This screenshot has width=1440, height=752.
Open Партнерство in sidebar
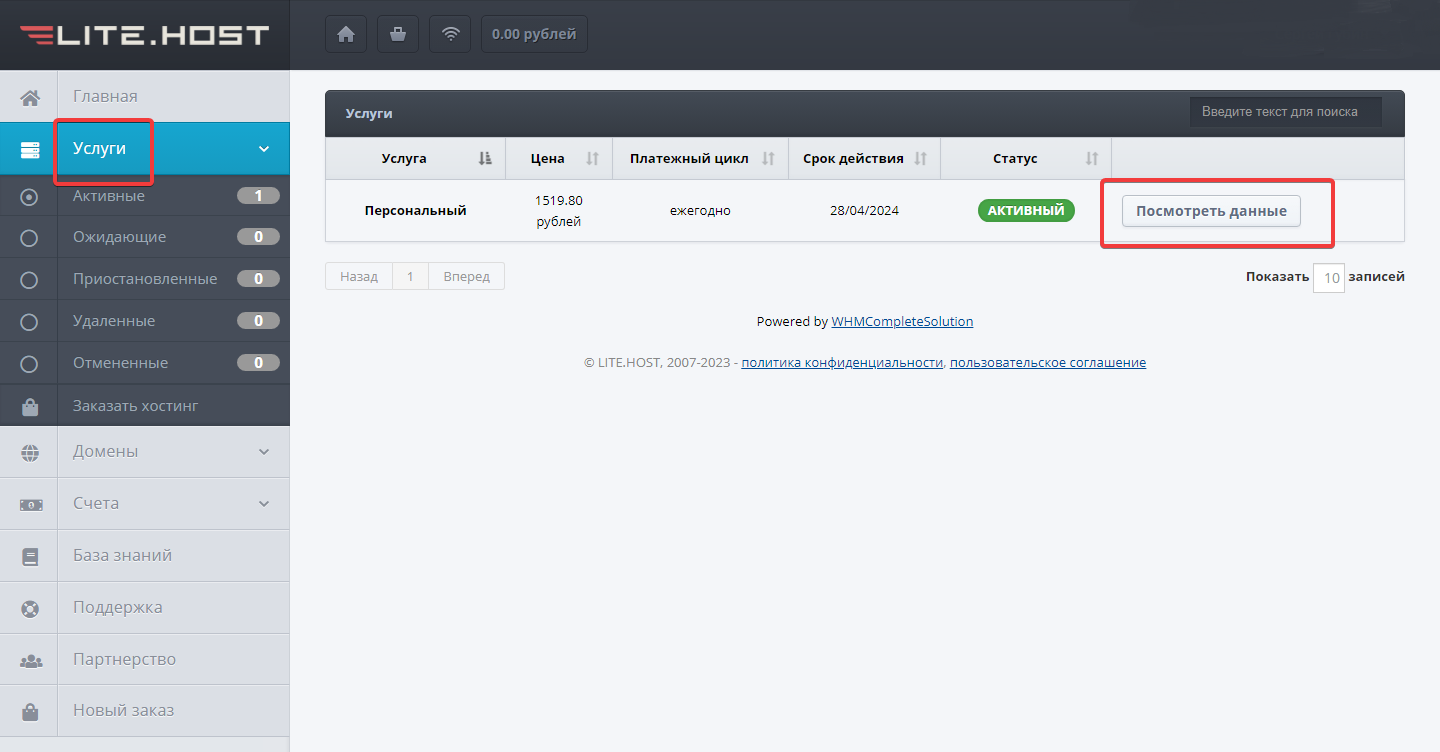pyautogui.click(x=145, y=659)
